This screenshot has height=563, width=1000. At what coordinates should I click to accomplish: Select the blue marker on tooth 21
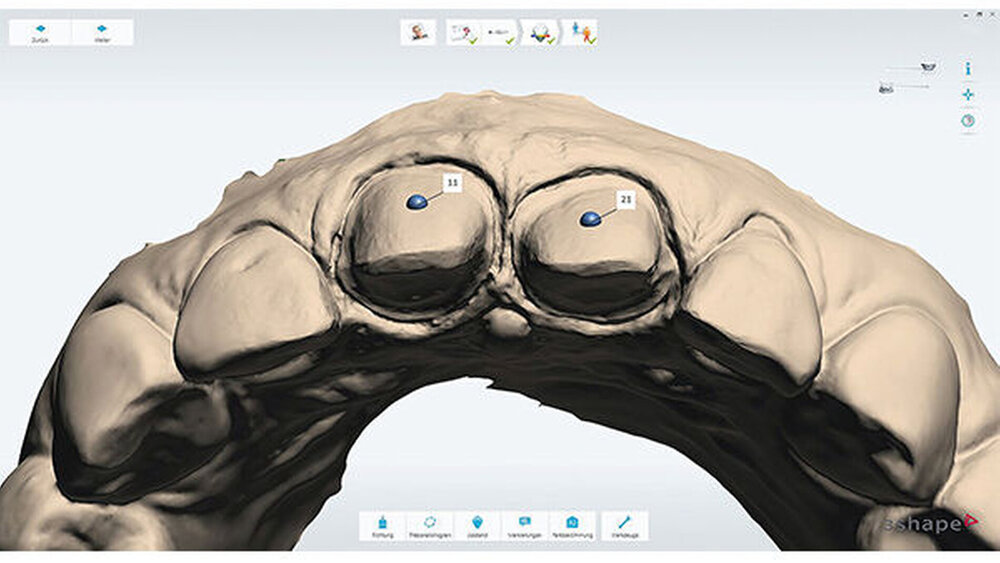(x=590, y=219)
